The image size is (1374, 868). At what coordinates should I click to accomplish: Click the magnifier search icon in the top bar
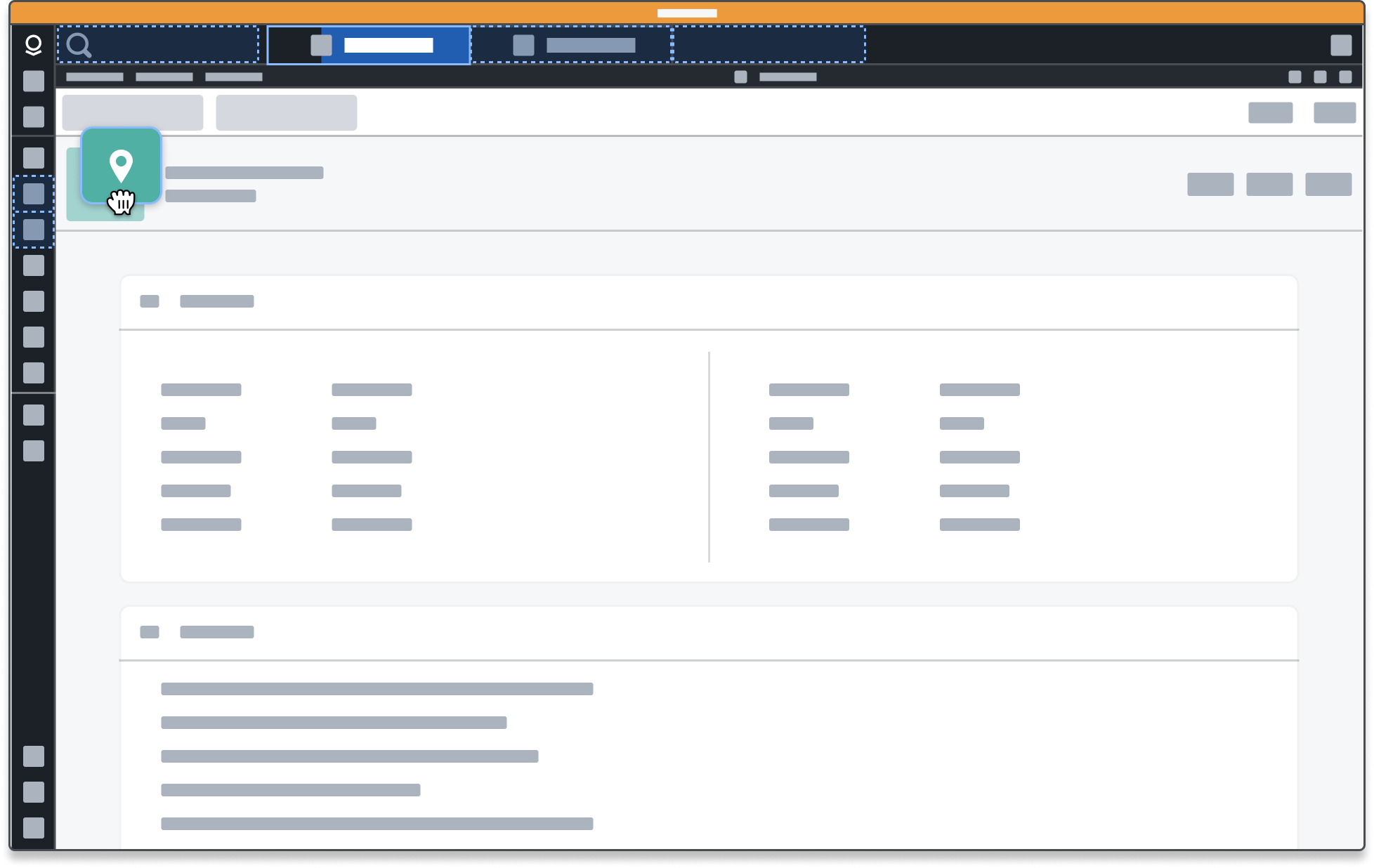pyautogui.click(x=79, y=45)
